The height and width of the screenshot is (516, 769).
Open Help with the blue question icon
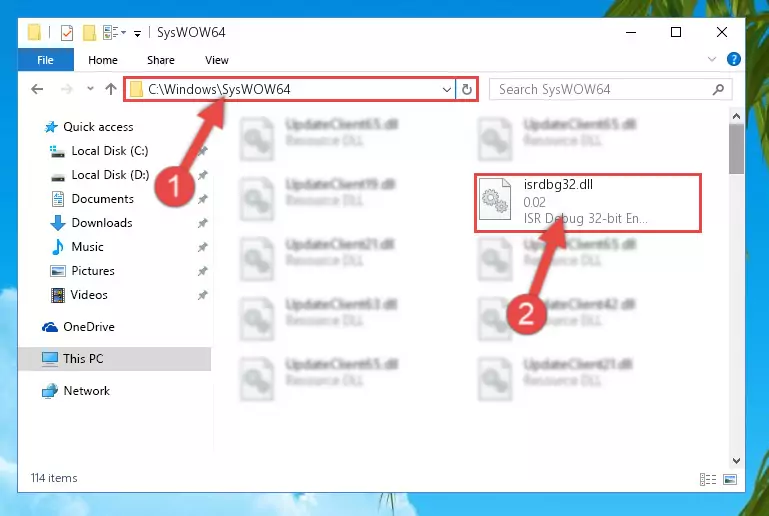(734, 59)
